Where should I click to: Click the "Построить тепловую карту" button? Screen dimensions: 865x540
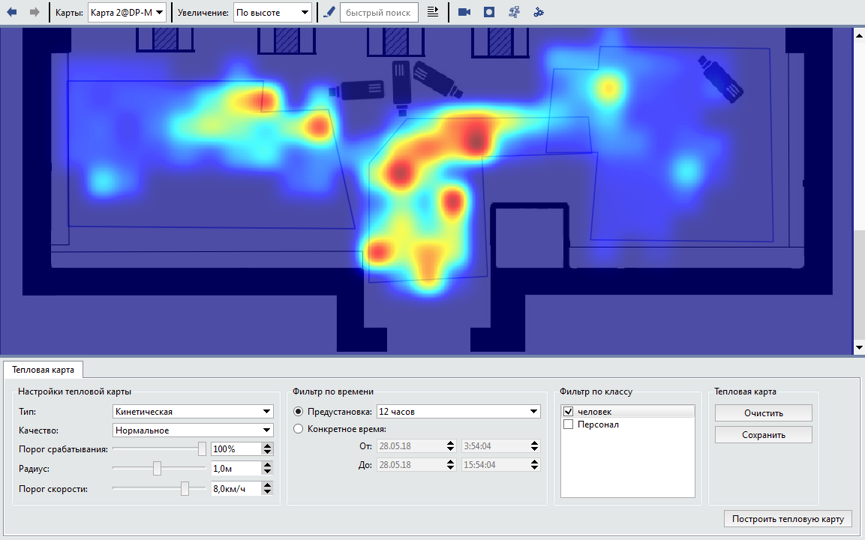[x=789, y=519]
